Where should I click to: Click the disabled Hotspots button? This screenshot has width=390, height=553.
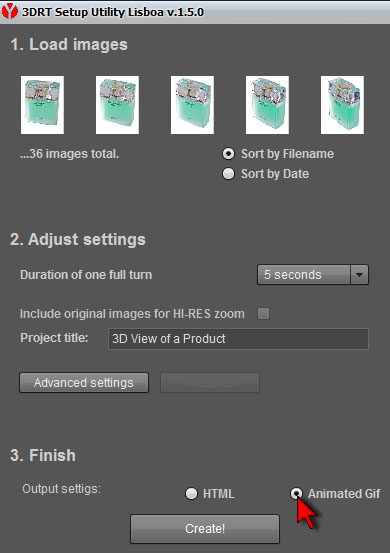tap(210, 383)
